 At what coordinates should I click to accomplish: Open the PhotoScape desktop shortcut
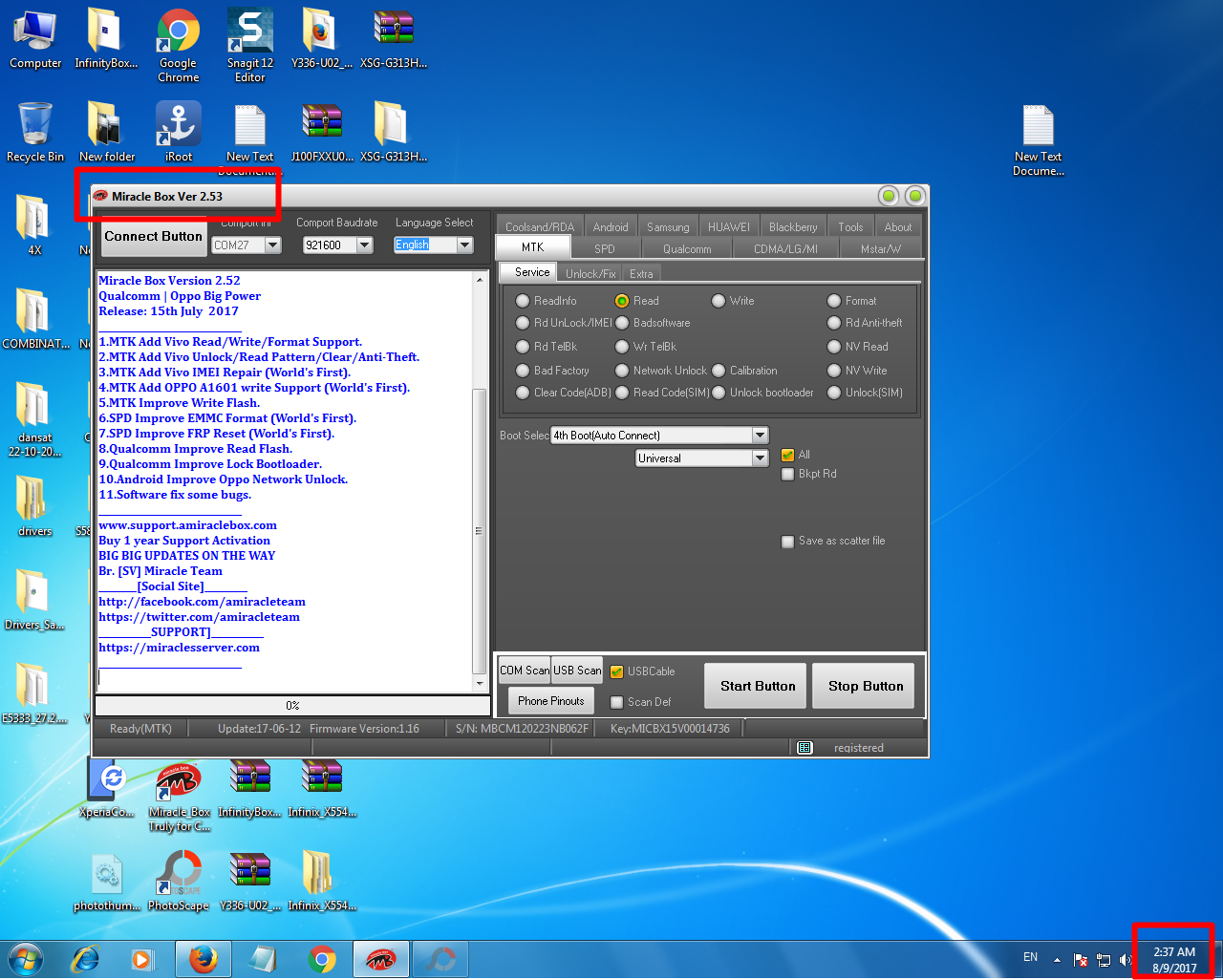[x=179, y=882]
